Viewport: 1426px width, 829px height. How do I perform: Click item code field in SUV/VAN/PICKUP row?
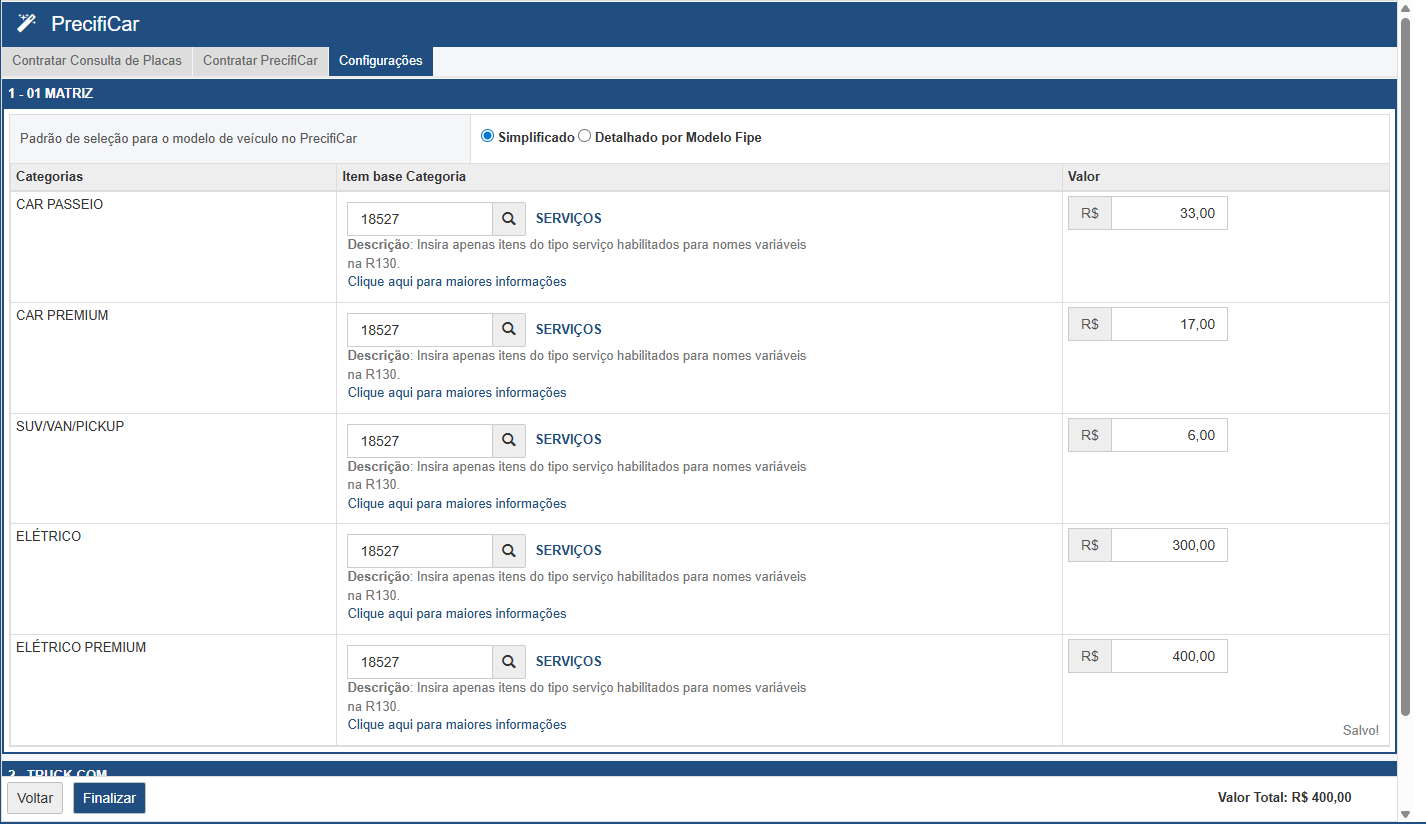pyautogui.click(x=420, y=441)
